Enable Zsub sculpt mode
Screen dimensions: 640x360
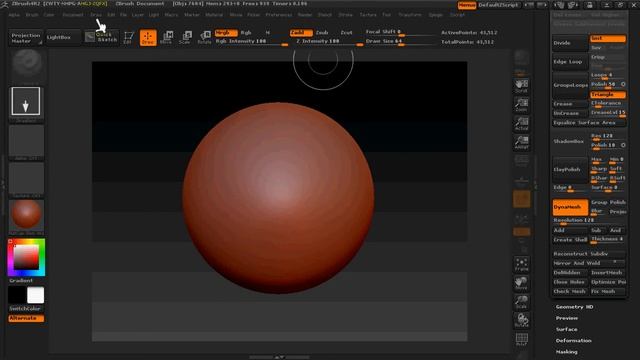click(322, 33)
